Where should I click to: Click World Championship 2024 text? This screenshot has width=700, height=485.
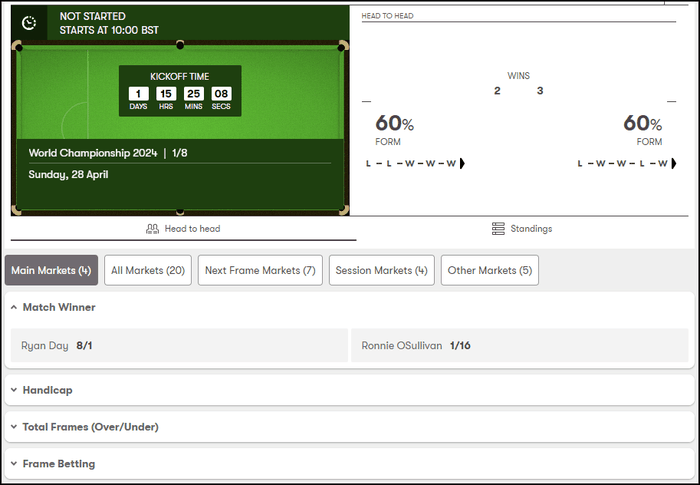pos(93,153)
